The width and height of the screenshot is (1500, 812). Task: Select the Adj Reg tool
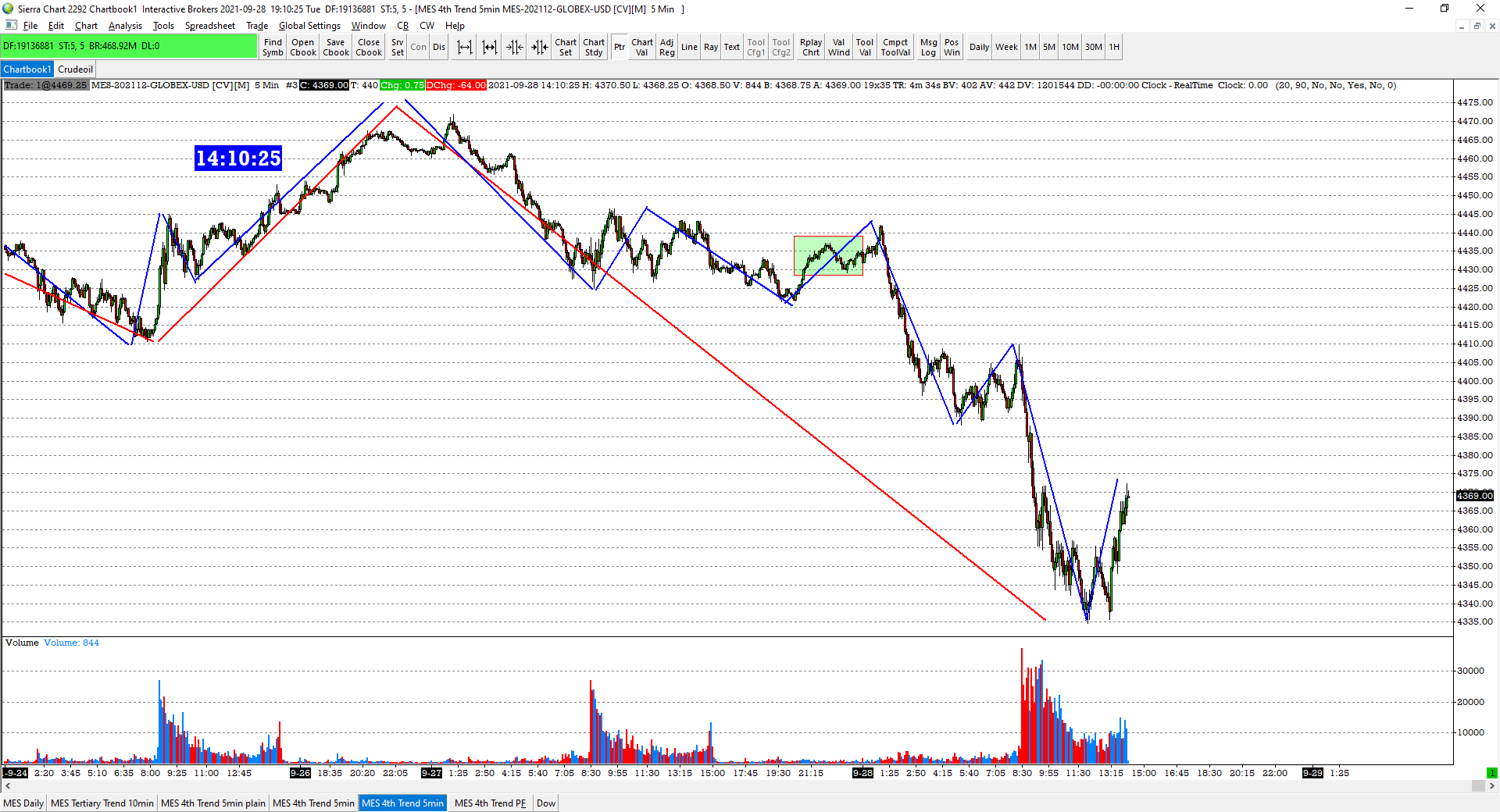coord(667,48)
